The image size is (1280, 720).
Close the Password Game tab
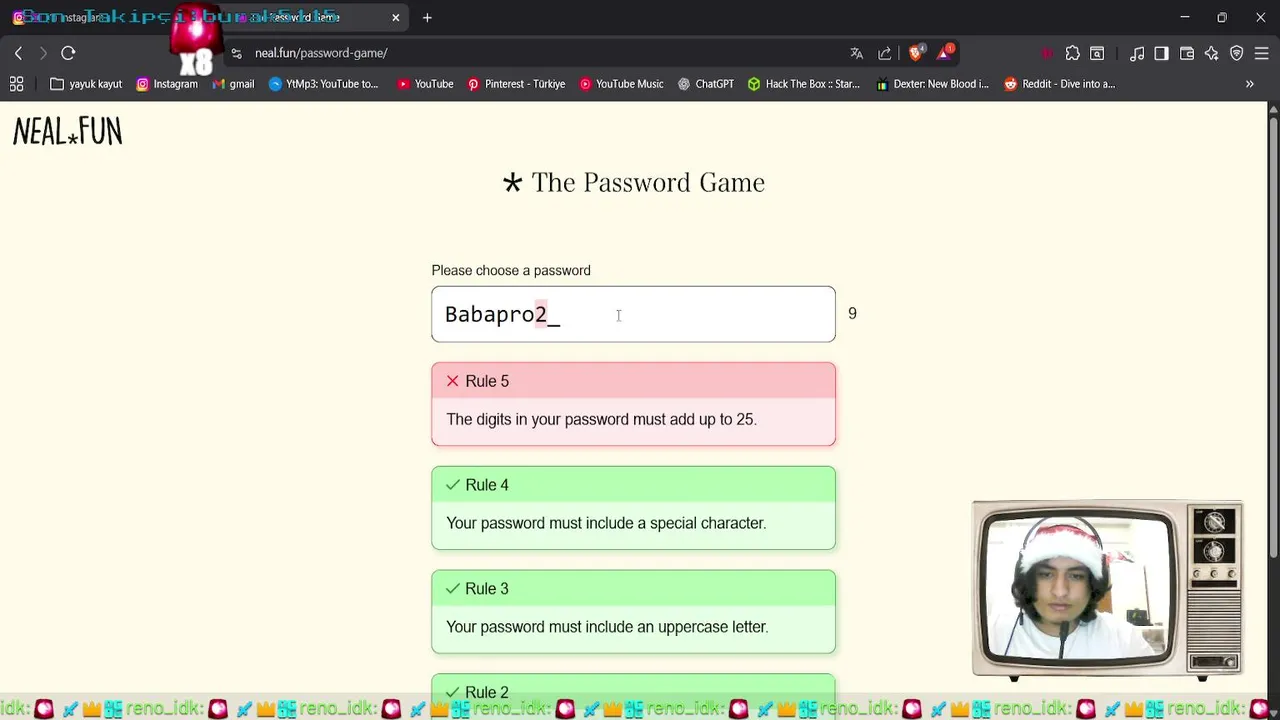tap(395, 17)
